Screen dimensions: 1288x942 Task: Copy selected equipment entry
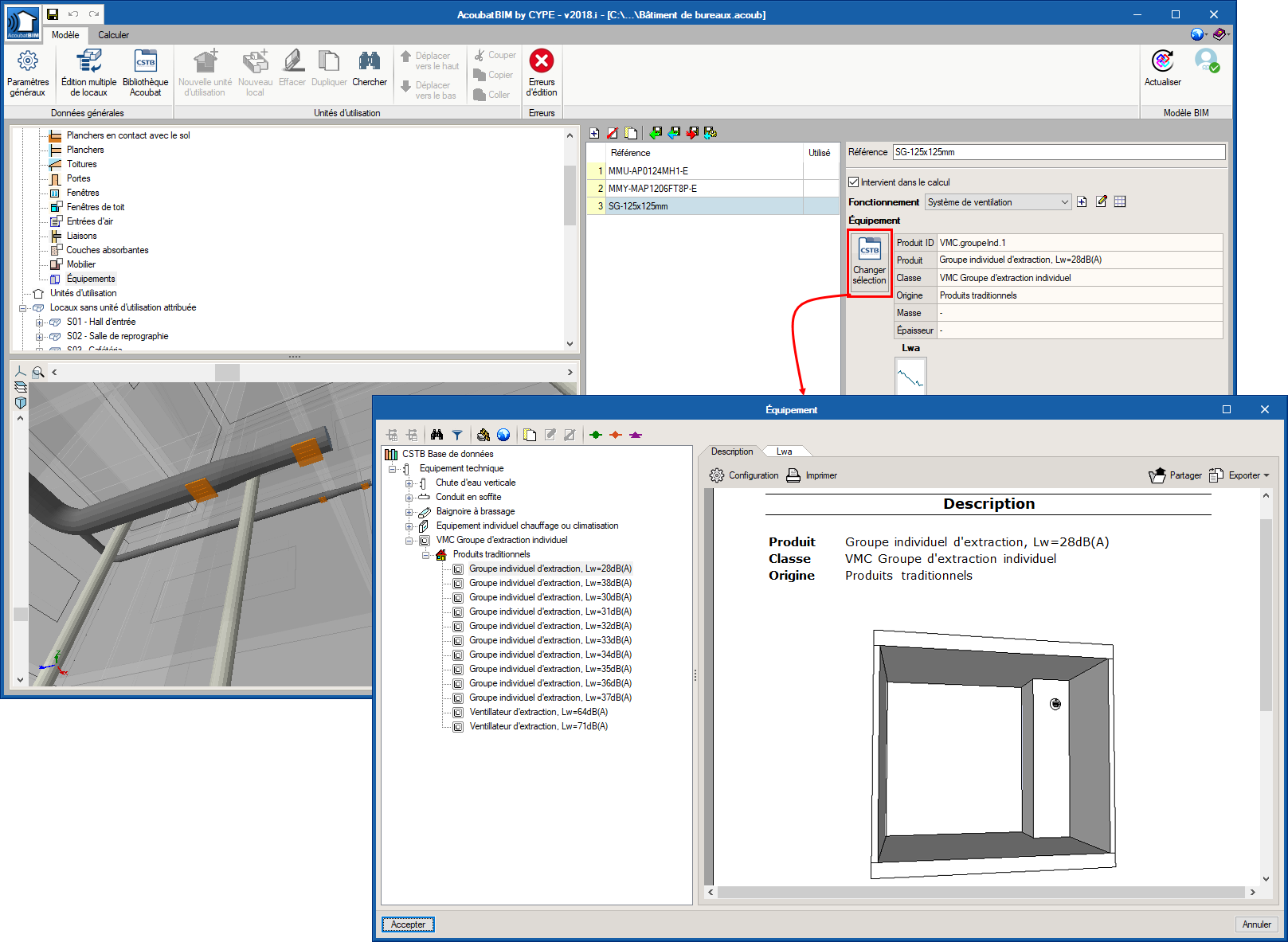pos(631,133)
